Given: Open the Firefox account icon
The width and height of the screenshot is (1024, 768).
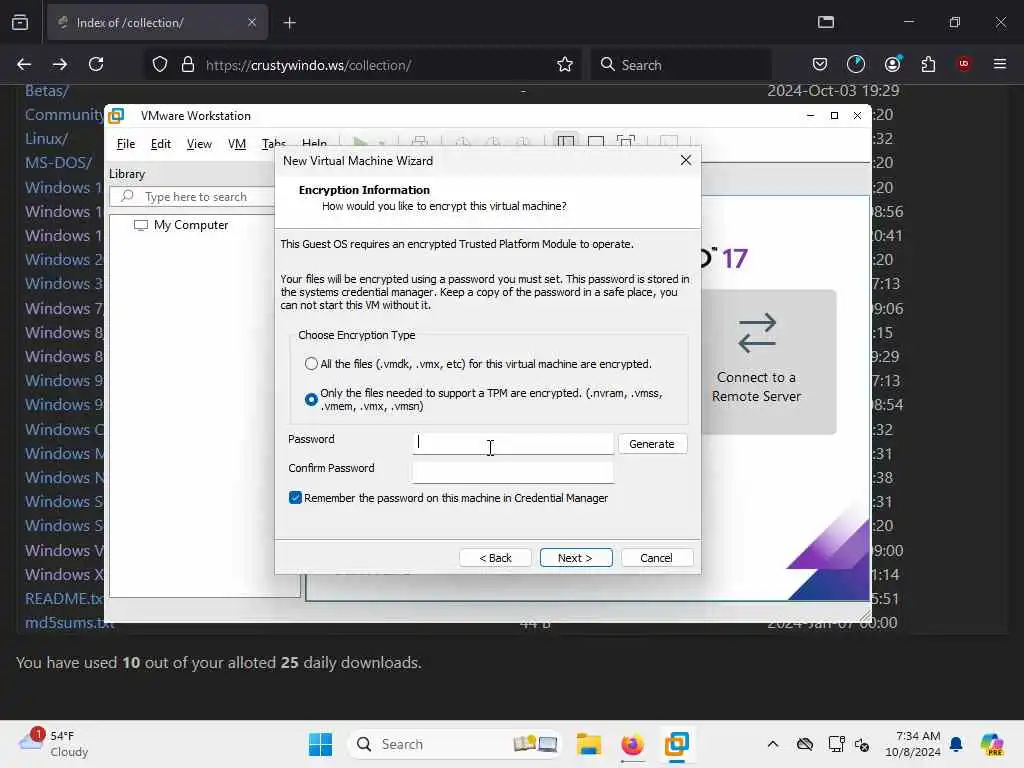Looking at the screenshot, I should (893, 64).
